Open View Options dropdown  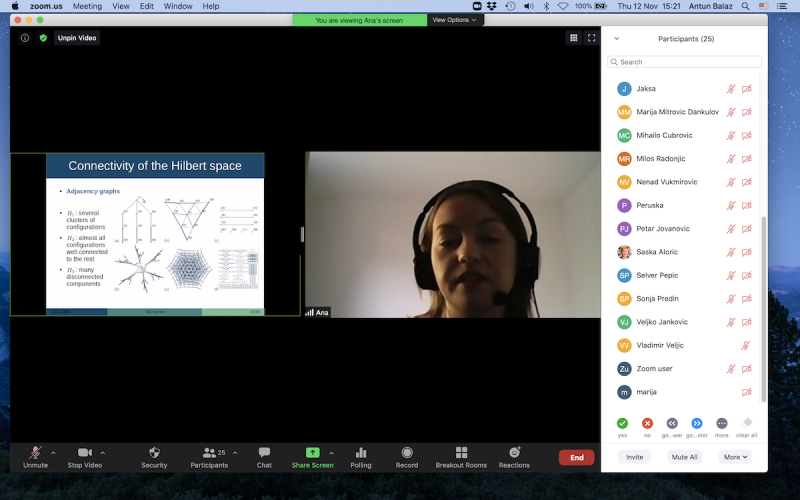point(455,20)
